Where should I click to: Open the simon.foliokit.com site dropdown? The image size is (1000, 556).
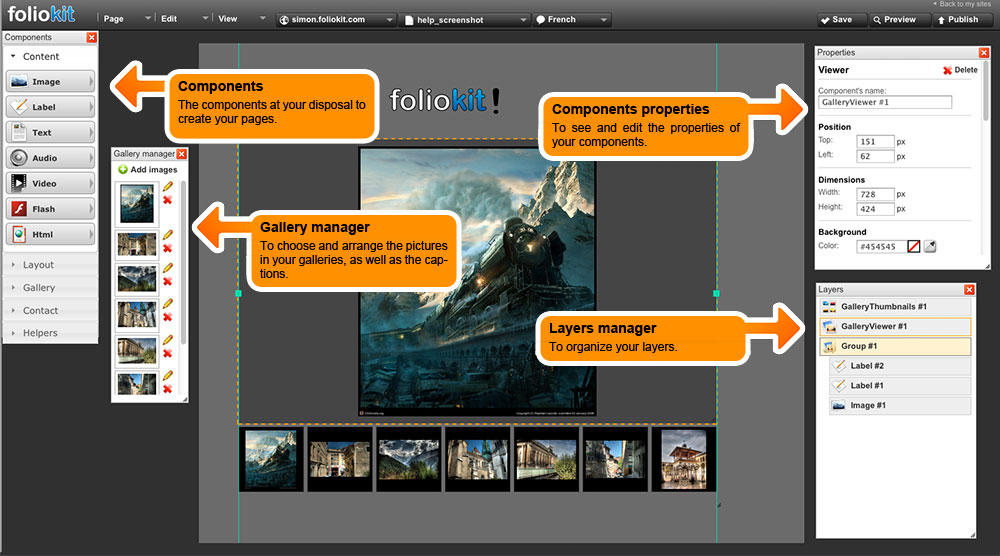[x=335, y=19]
